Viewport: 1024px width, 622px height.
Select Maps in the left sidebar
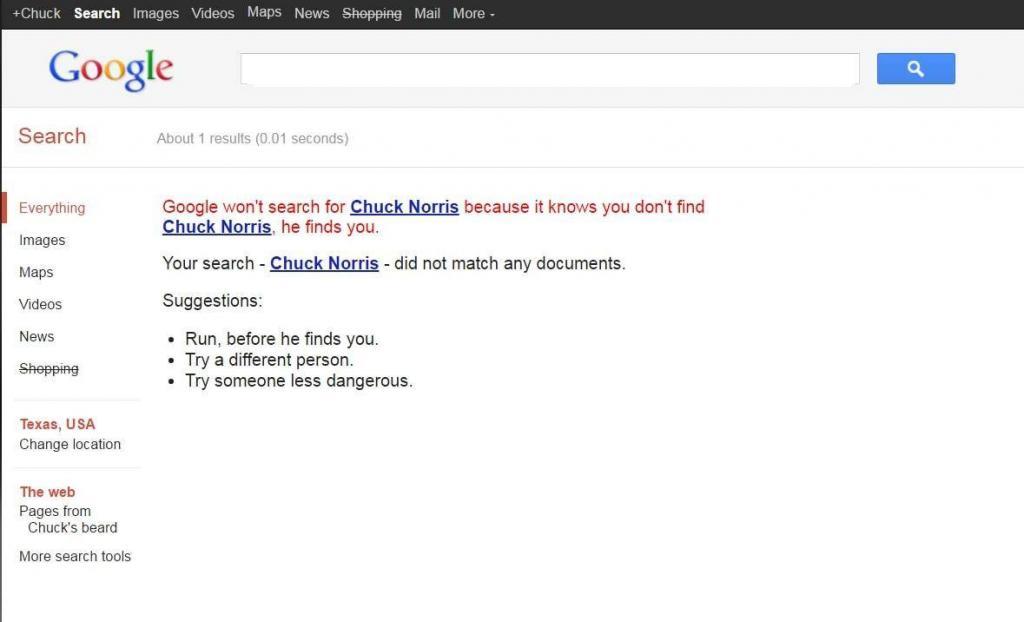[36, 272]
